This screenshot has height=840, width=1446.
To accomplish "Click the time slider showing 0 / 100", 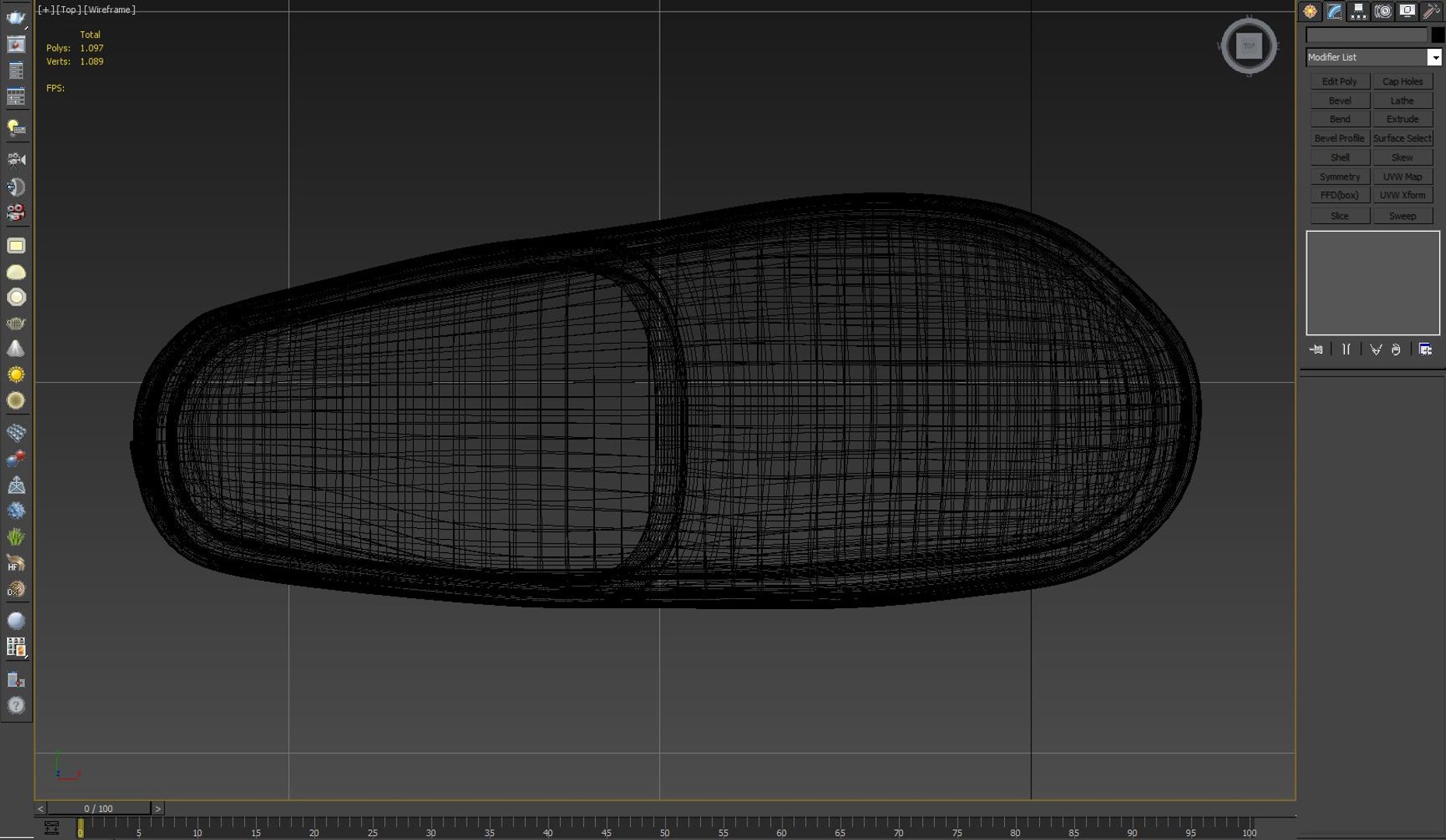I will tap(99, 809).
